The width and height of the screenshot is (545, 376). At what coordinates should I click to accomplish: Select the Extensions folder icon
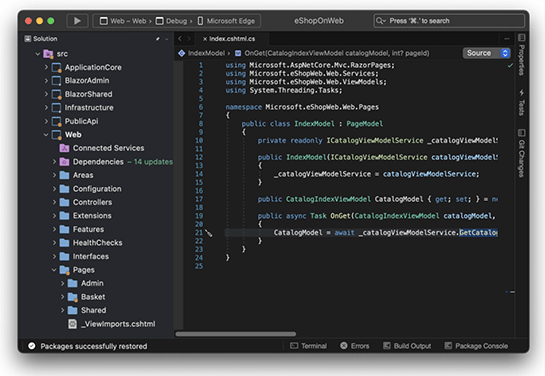pos(64,216)
